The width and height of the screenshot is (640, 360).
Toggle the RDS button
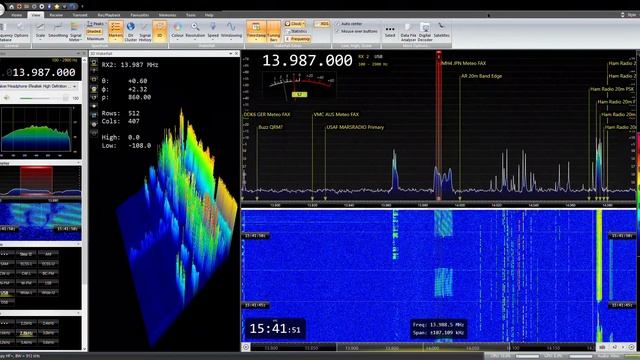(x=322, y=24)
